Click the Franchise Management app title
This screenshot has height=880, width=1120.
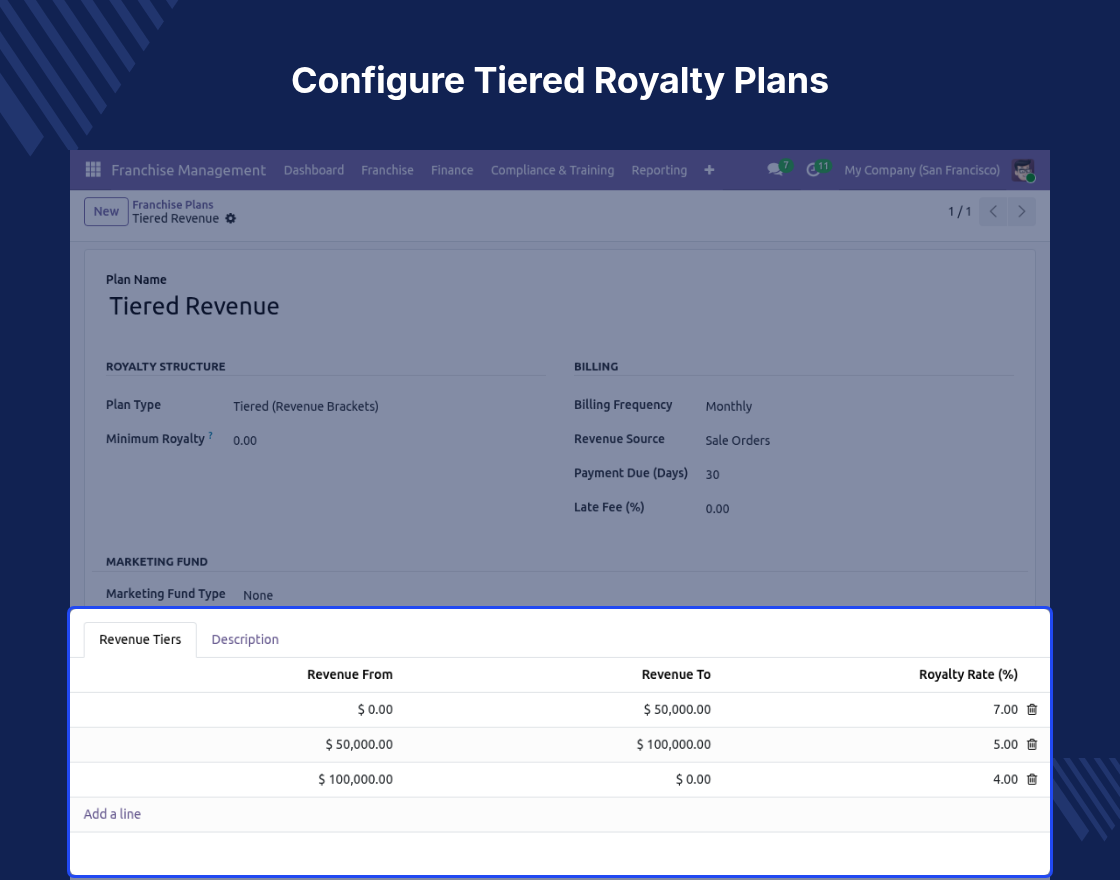click(x=189, y=170)
